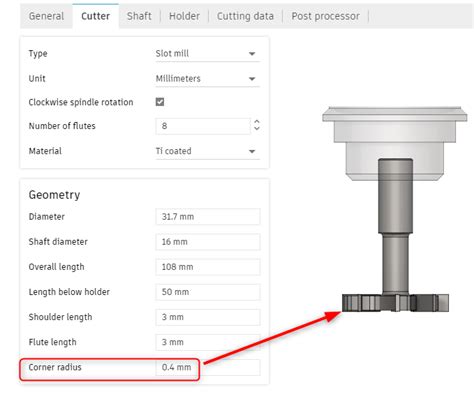Click the Number of flutes label
Screen dimensions: 474x394
pos(62,126)
